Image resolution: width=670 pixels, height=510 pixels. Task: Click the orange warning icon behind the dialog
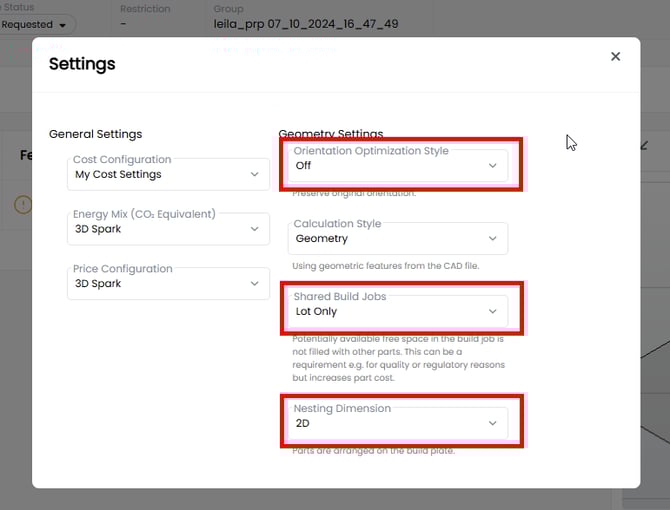pyautogui.click(x=23, y=204)
